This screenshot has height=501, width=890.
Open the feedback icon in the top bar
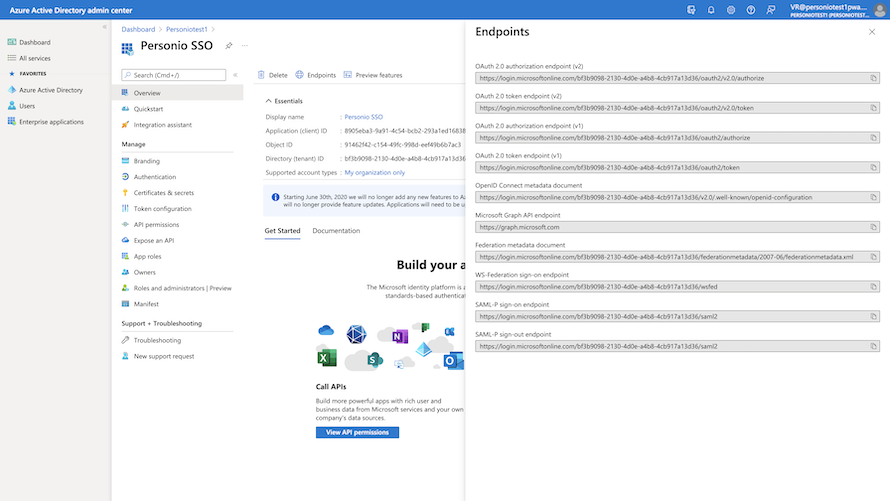(x=770, y=10)
